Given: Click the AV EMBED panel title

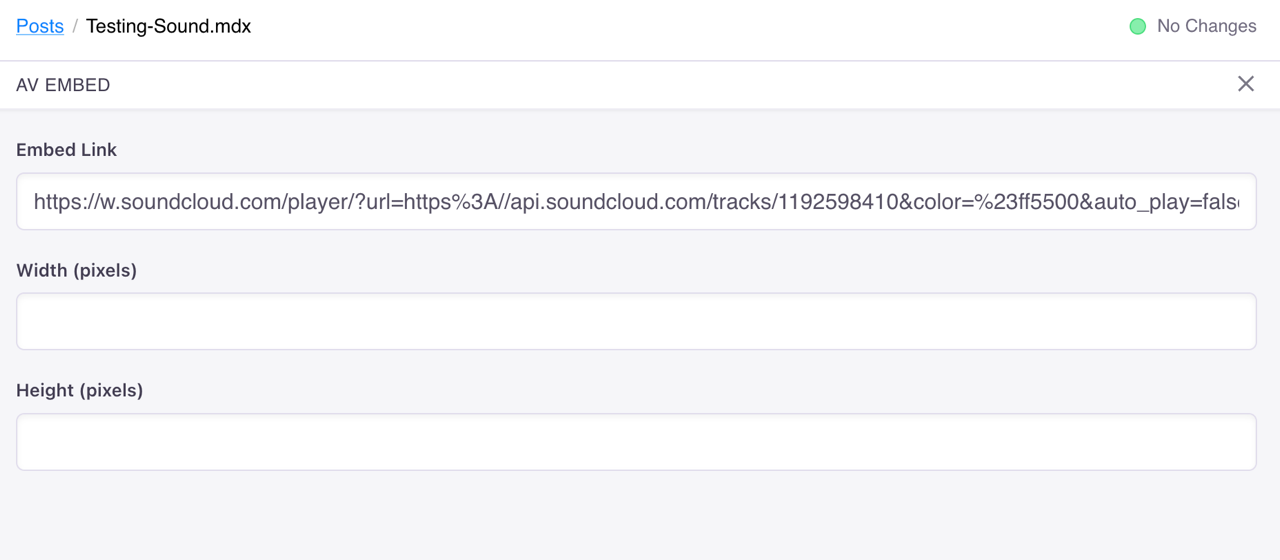Looking at the screenshot, I should coord(63,85).
